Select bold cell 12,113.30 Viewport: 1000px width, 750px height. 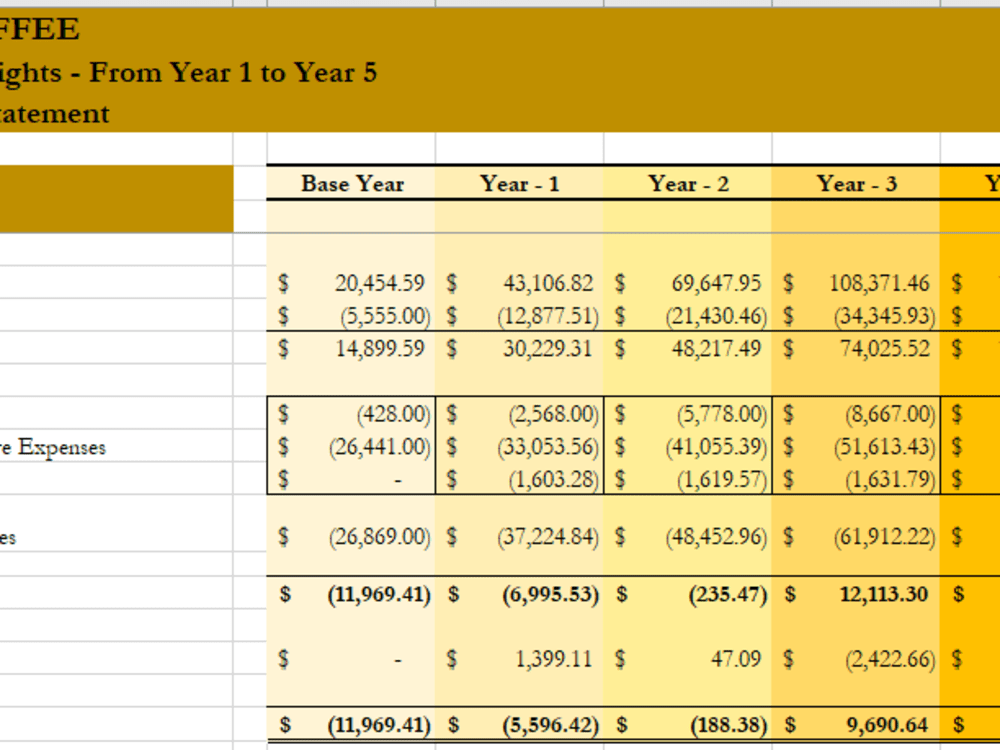pyautogui.click(x=857, y=594)
